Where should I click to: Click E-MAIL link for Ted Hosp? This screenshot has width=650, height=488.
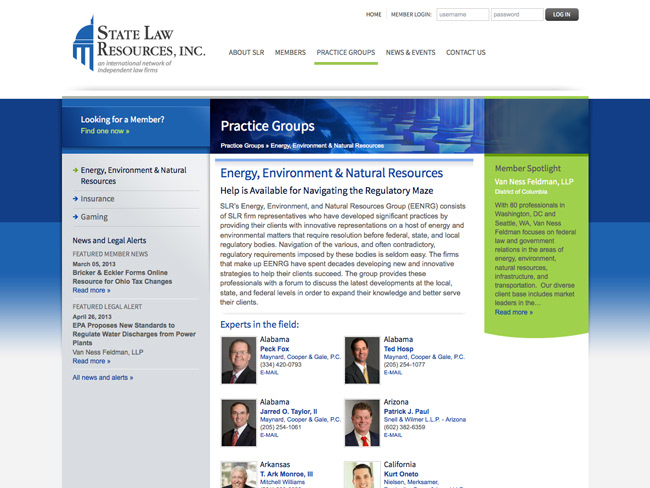393,373
